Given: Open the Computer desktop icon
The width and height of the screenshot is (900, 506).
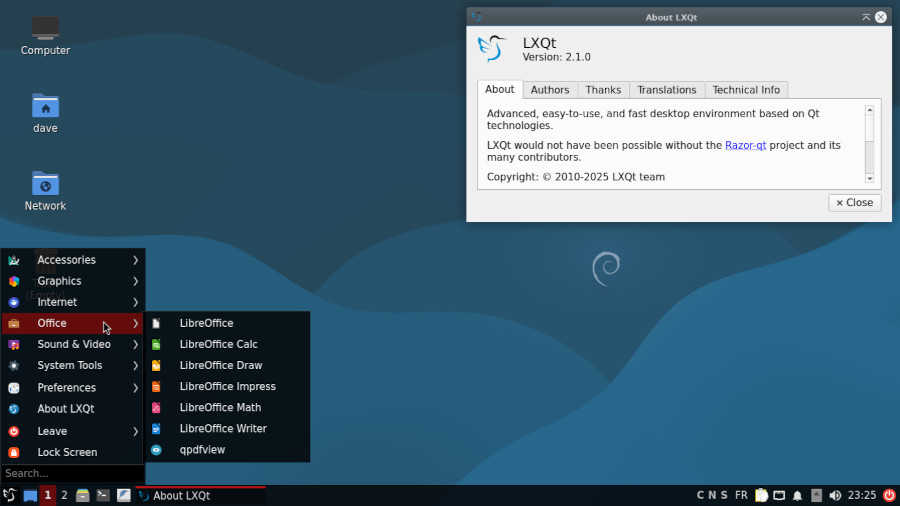Looking at the screenshot, I should click(45, 36).
